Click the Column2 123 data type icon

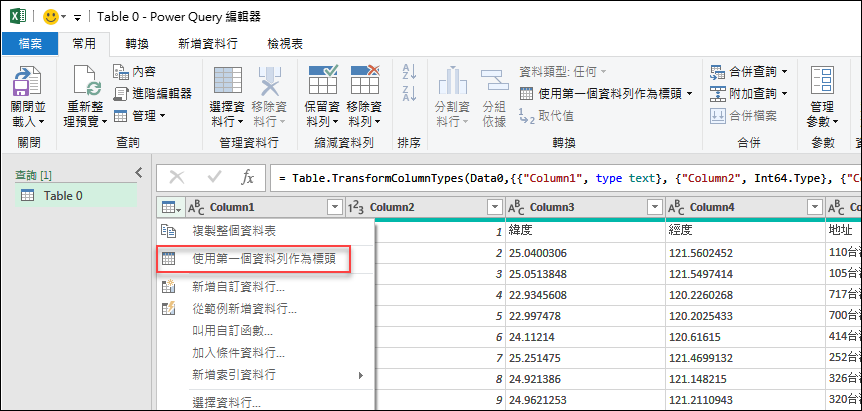point(357,207)
